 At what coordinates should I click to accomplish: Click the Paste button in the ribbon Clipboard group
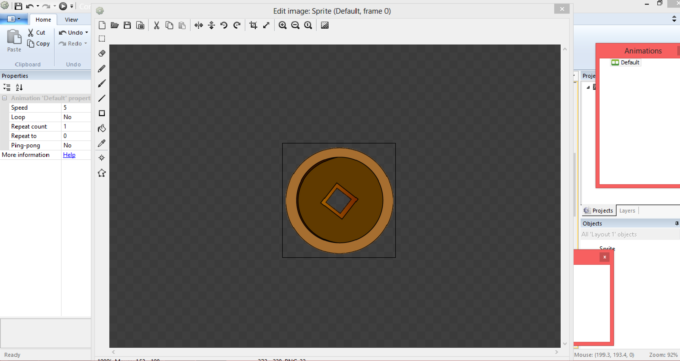coord(14,41)
